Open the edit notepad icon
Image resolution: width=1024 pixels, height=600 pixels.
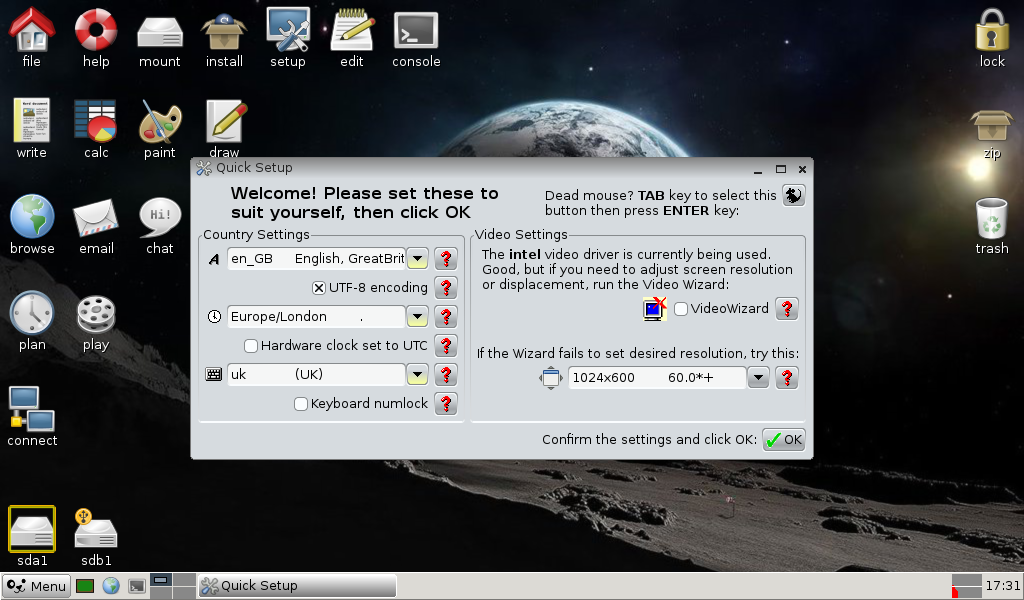pyautogui.click(x=352, y=29)
